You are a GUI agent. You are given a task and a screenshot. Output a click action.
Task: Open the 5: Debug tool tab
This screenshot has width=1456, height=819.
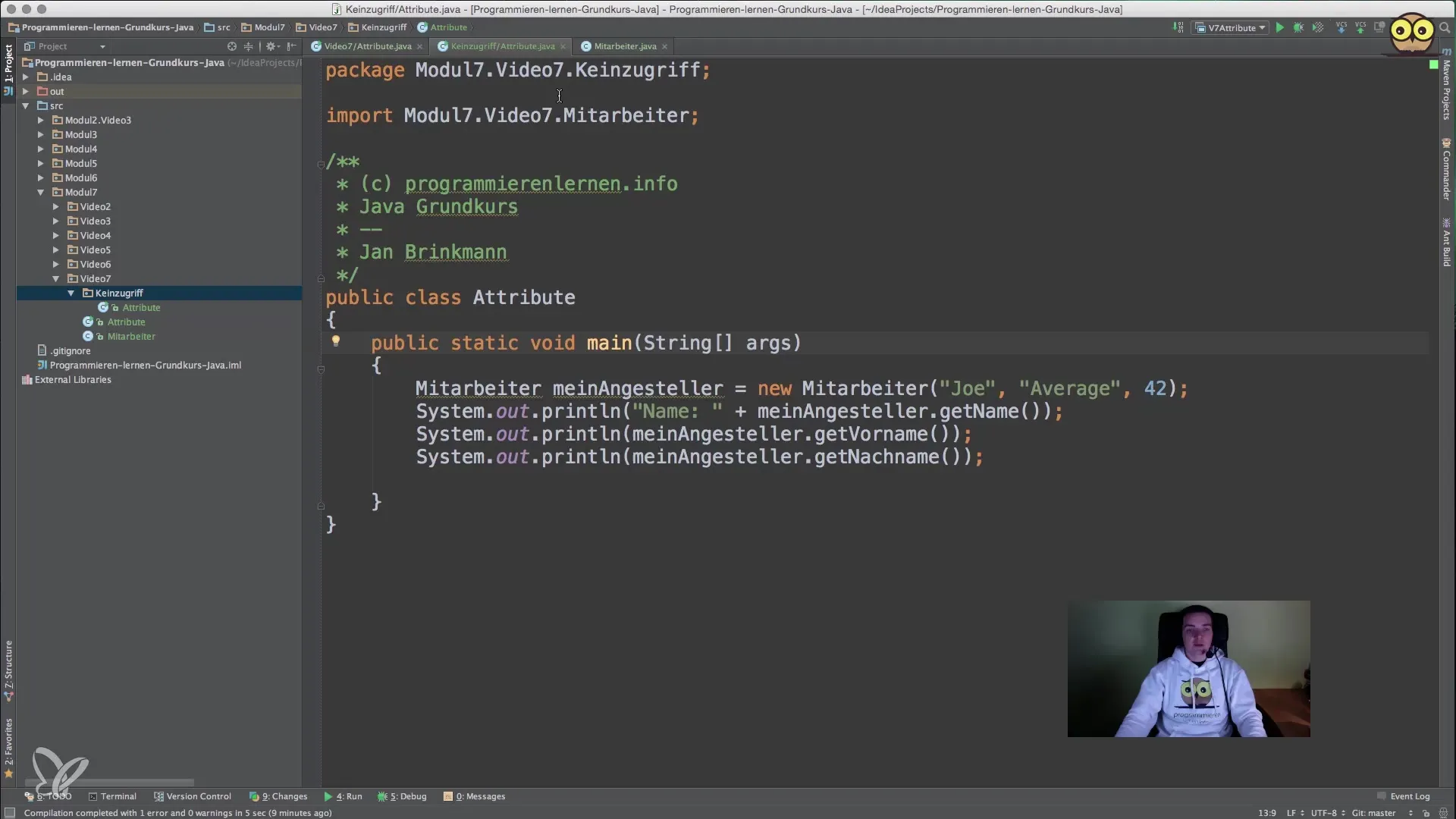click(403, 796)
